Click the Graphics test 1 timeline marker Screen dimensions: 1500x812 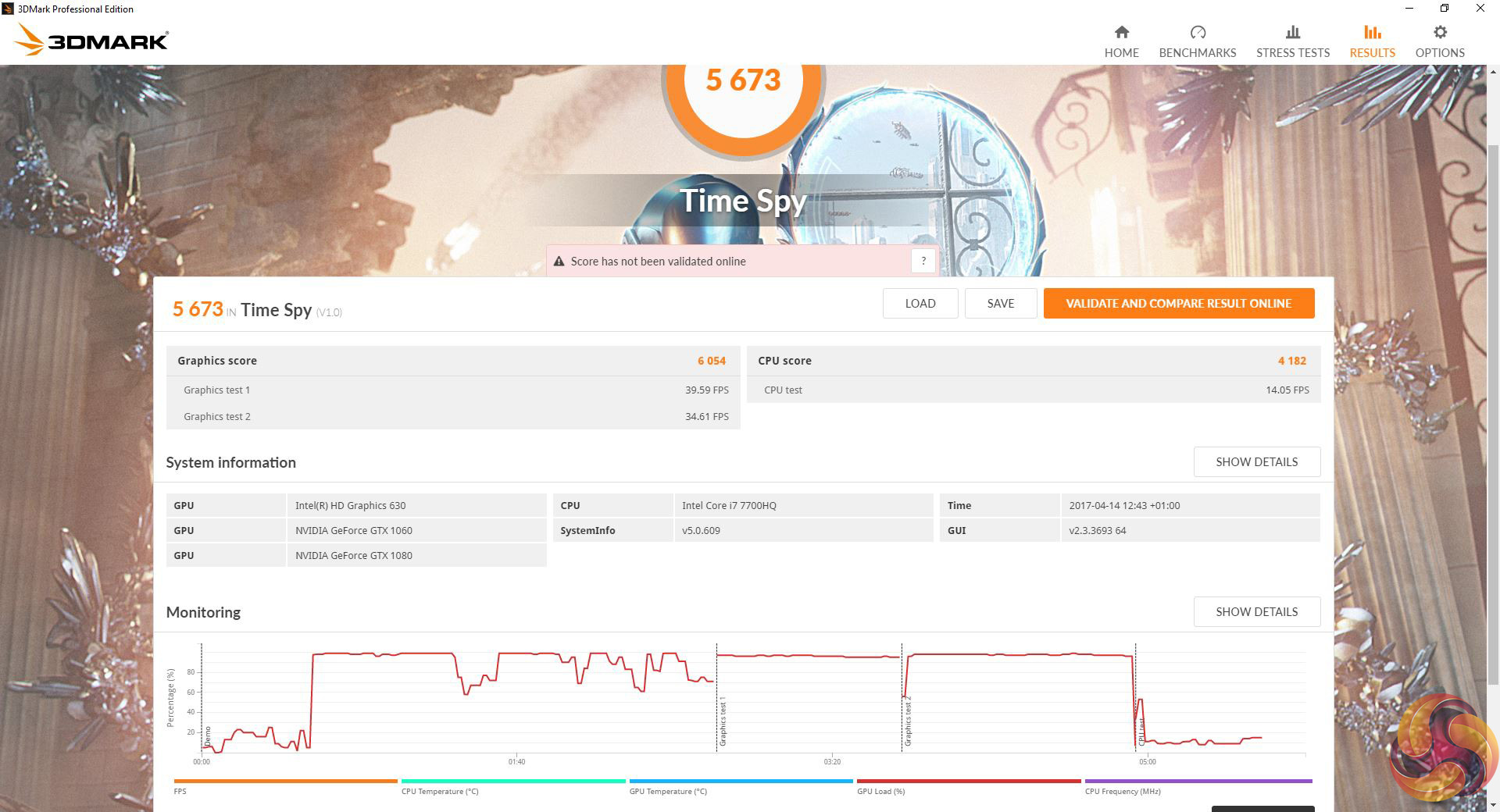click(x=722, y=722)
